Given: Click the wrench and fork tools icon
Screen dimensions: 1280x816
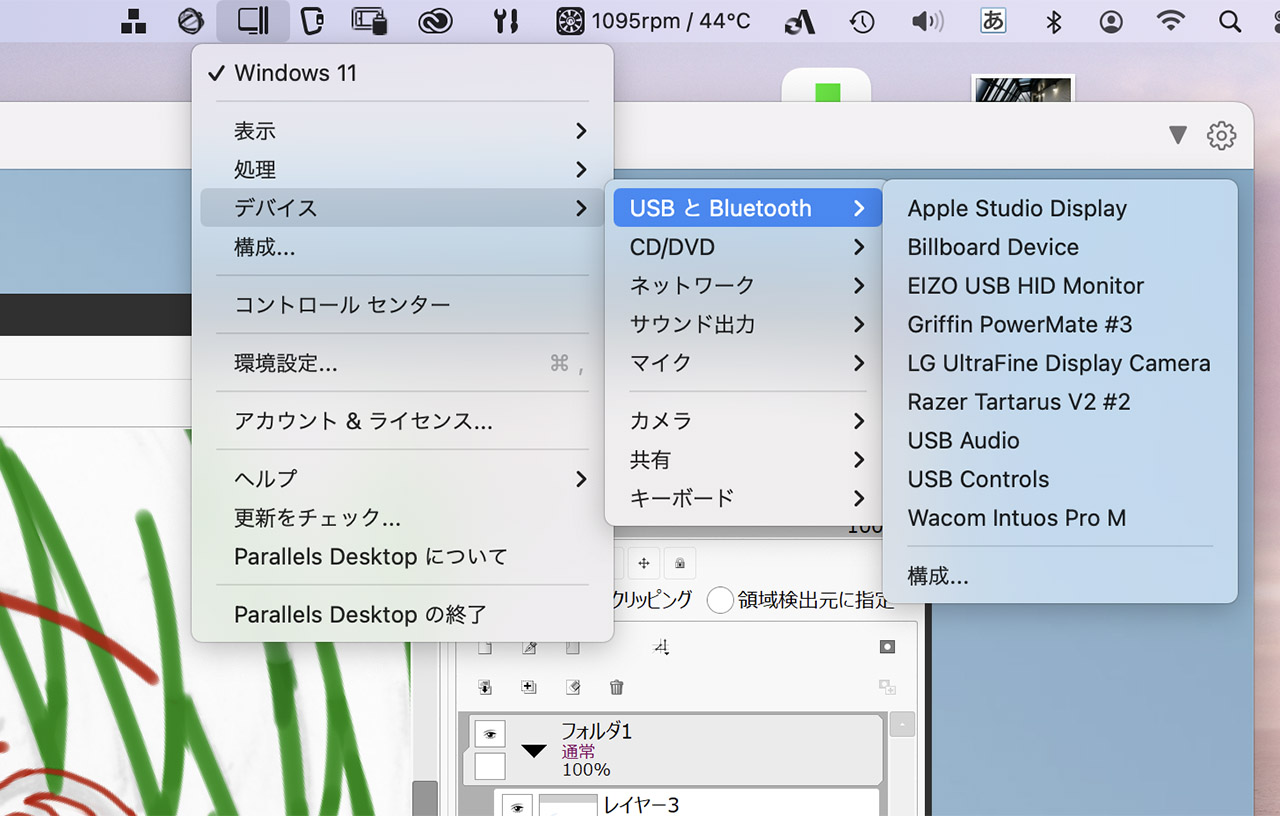Looking at the screenshot, I should (x=507, y=21).
